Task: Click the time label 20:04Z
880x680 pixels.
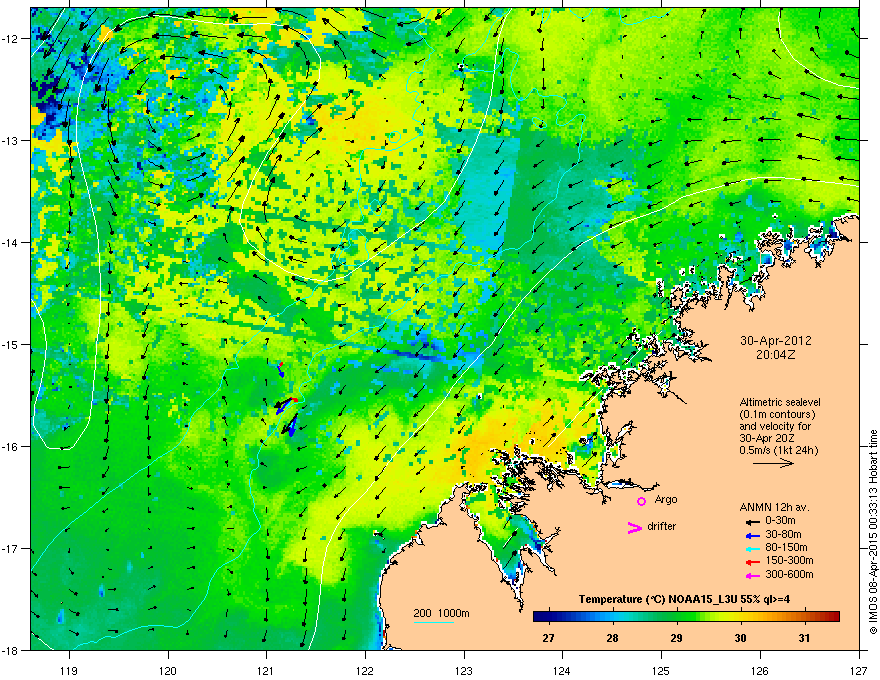Action: [776, 355]
